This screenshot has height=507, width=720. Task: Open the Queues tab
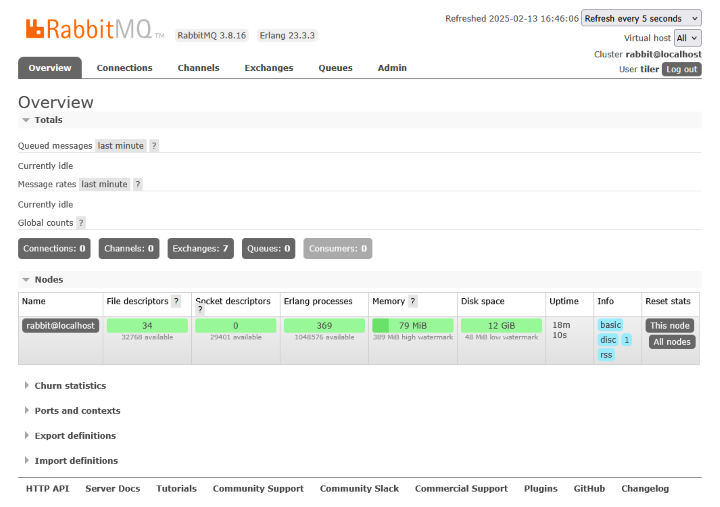click(335, 68)
